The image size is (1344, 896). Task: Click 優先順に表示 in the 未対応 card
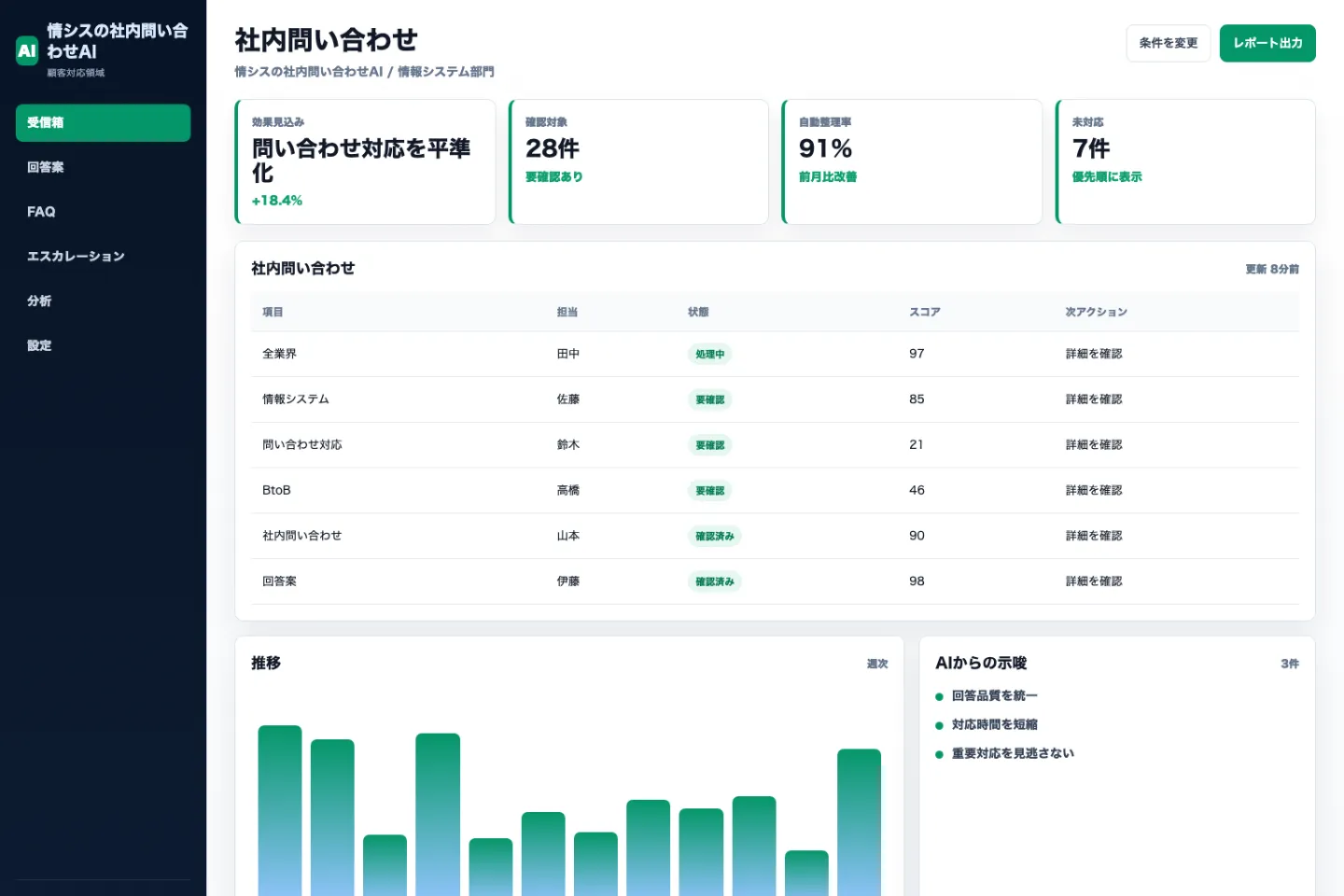coord(1107,176)
